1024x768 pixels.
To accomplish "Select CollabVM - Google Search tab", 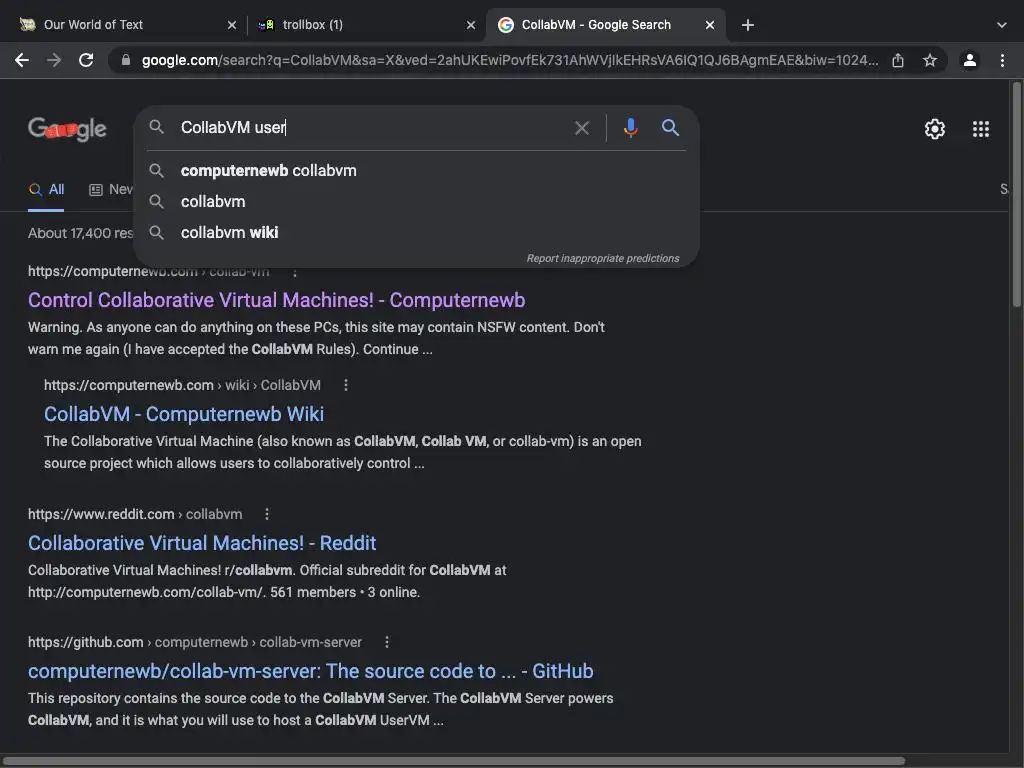I will tap(605, 25).
